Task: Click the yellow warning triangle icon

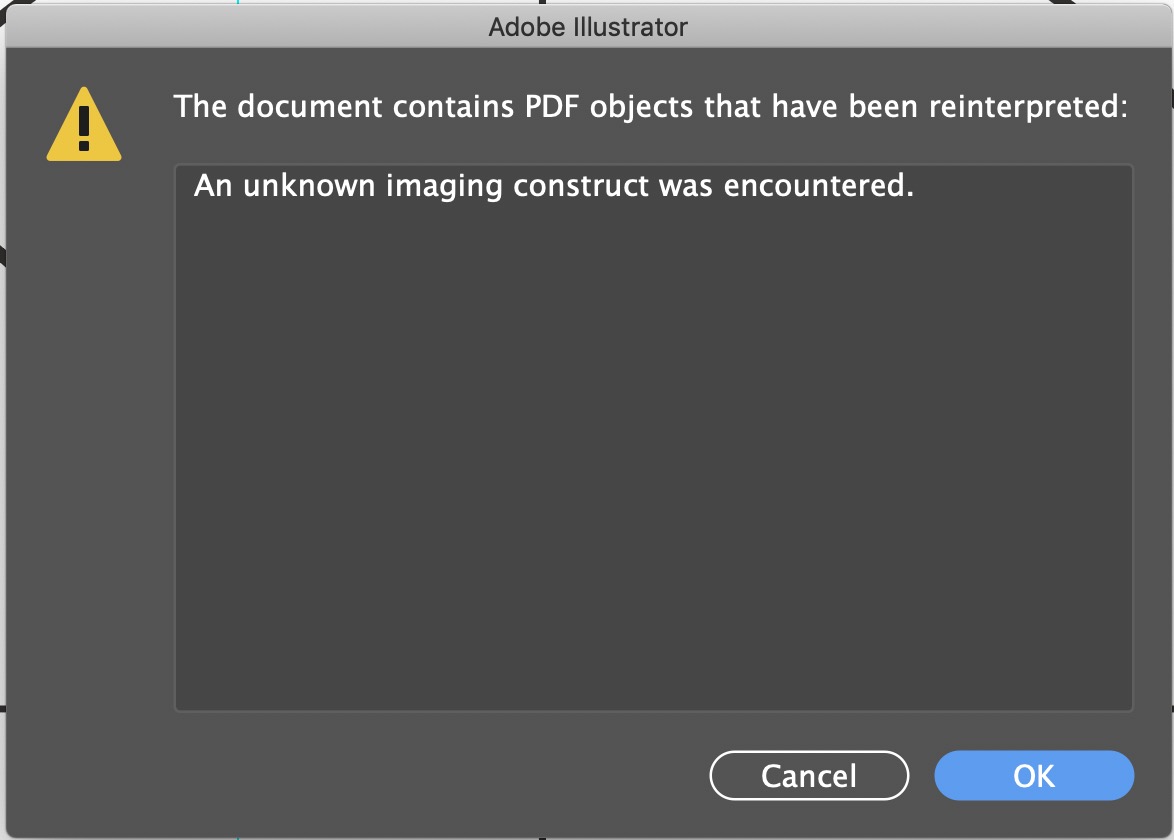Action: (84, 125)
